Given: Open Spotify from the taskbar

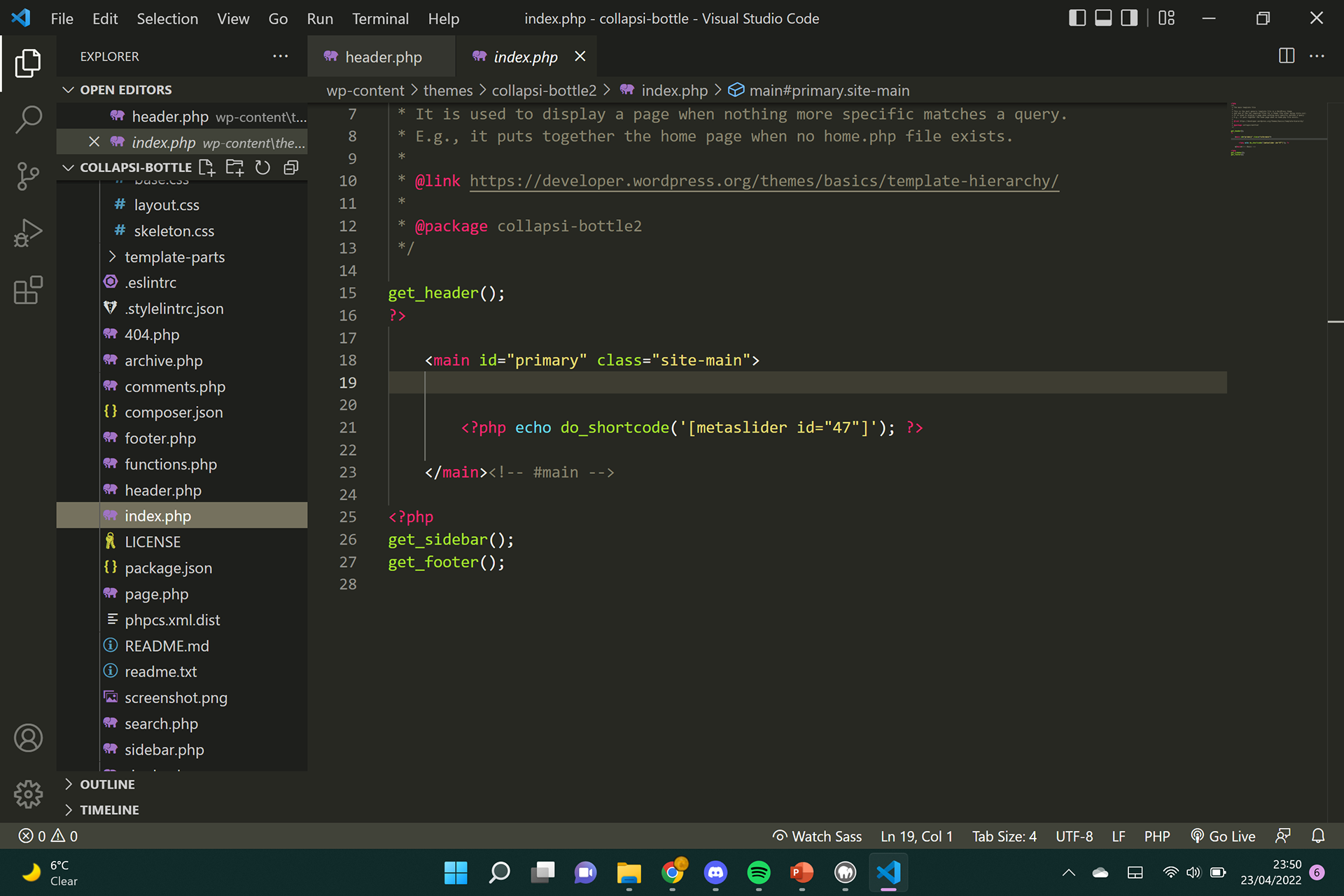Looking at the screenshot, I should (759, 872).
